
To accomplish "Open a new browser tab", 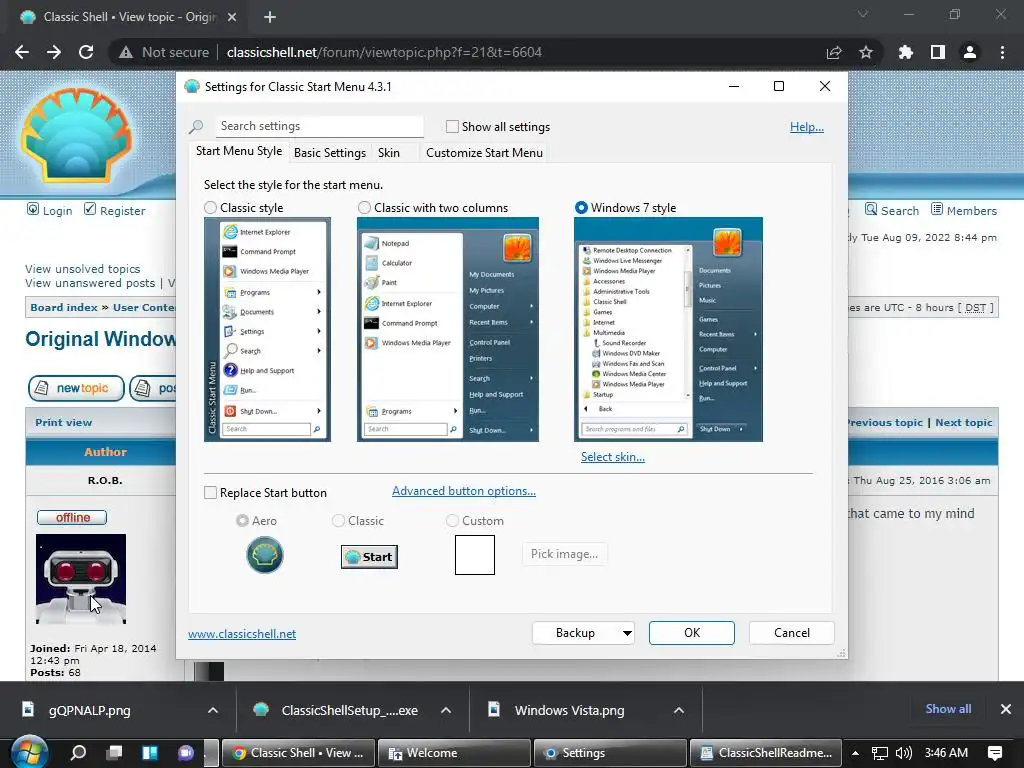I will point(270,17).
